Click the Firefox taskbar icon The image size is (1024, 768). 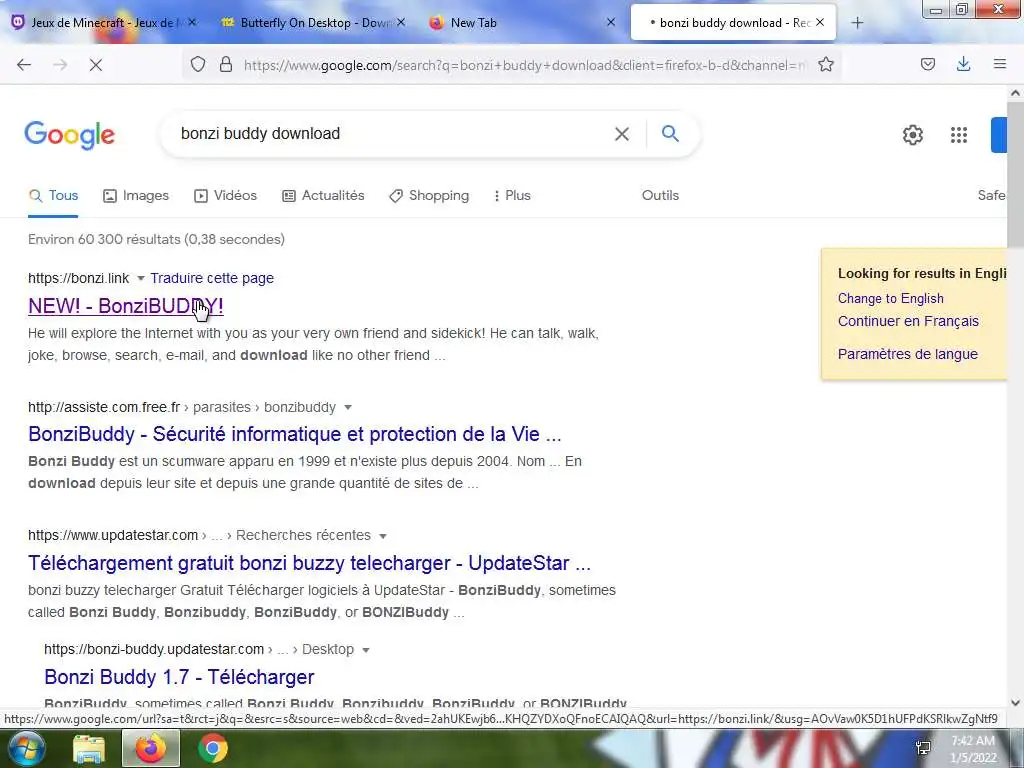pos(151,748)
